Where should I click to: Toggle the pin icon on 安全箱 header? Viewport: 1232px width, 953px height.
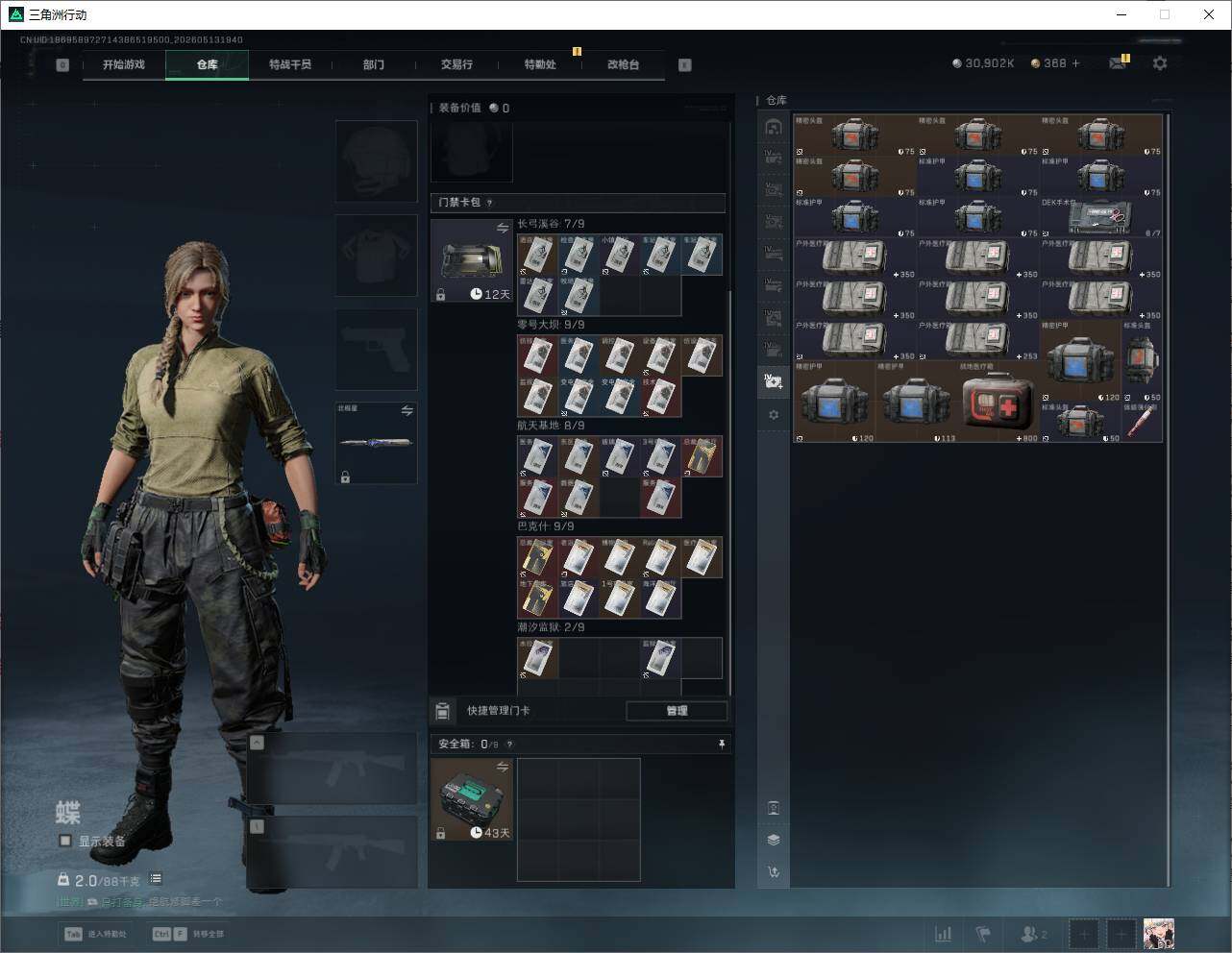[x=722, y=744]
